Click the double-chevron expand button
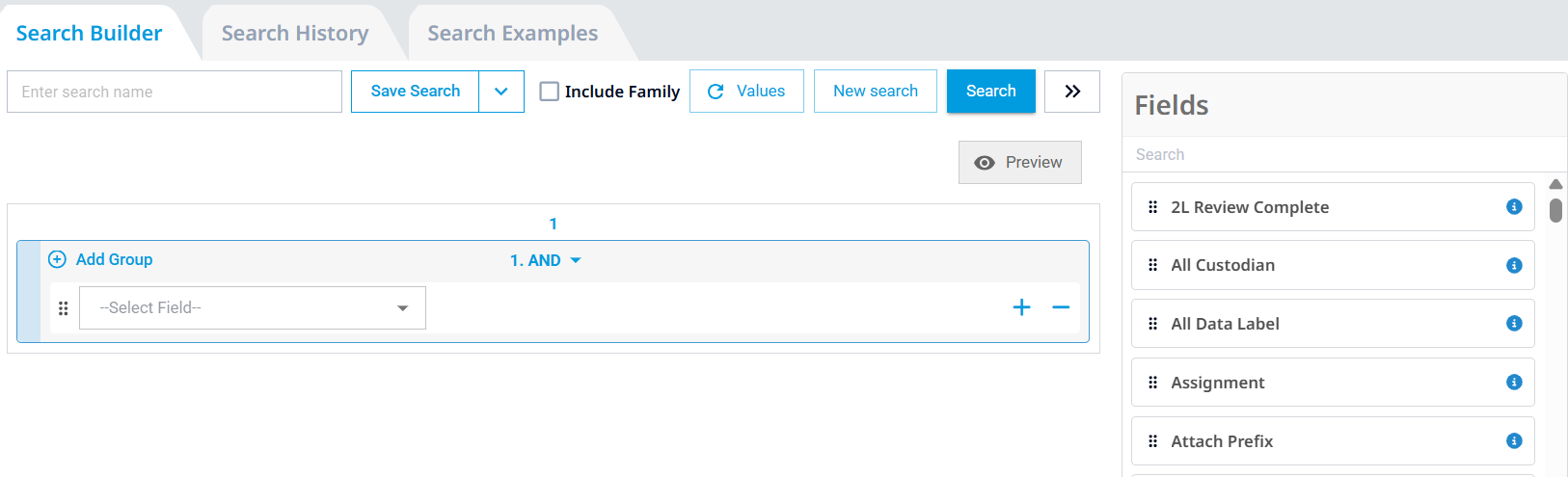The image size is (1568, 477). tap(1072, 92)
